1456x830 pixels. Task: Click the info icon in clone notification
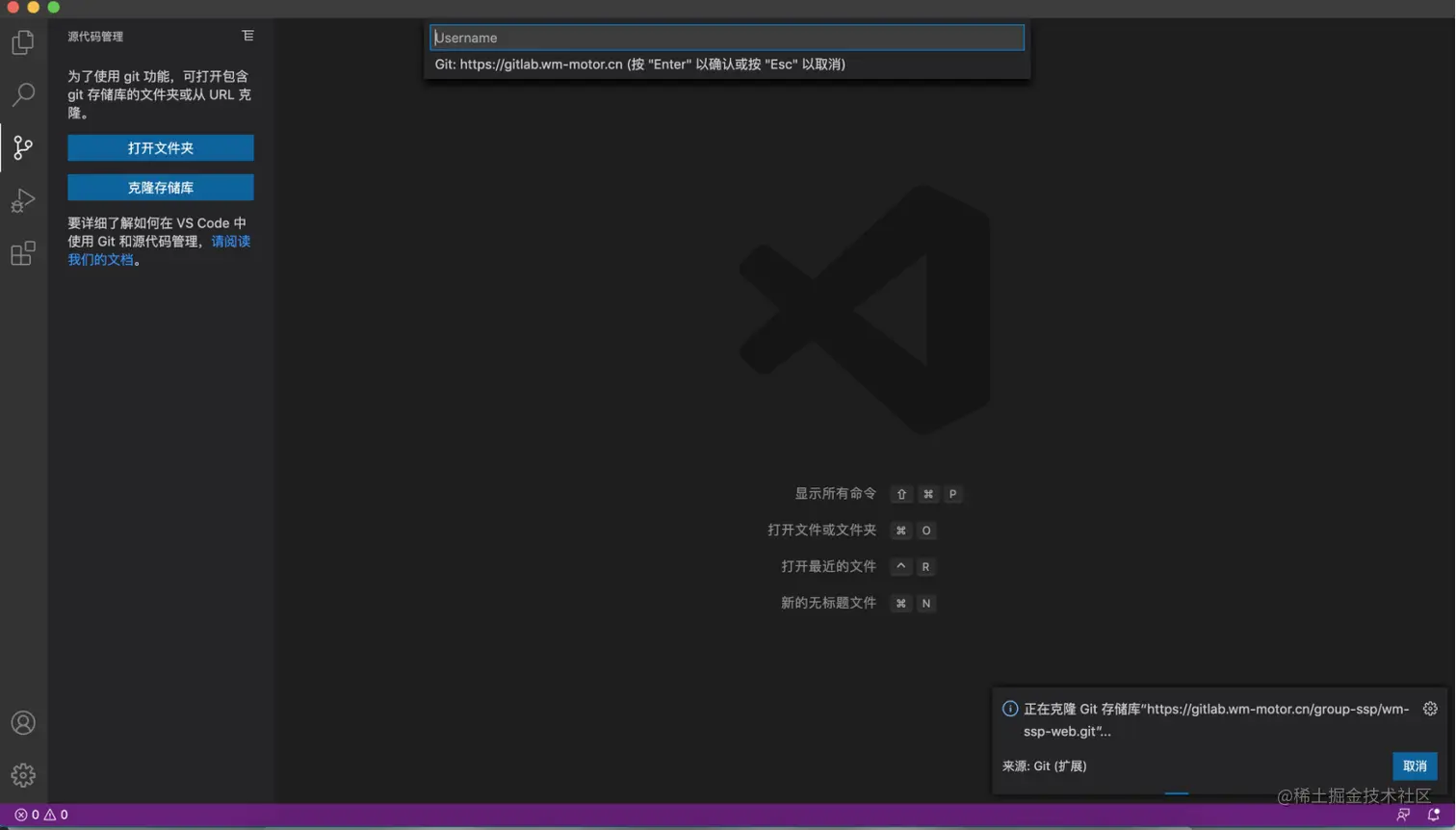point(1010,709)
